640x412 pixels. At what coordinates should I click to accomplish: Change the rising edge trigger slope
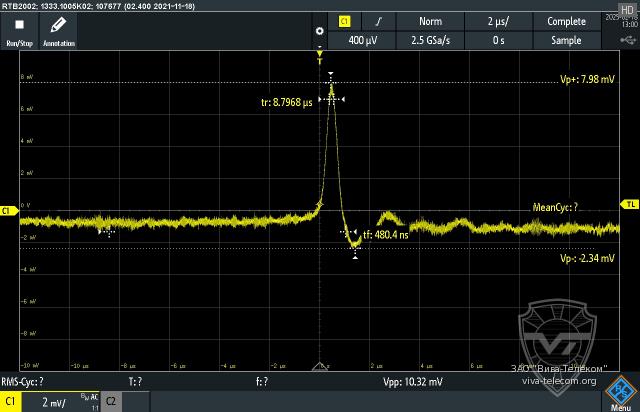[379, 22]
